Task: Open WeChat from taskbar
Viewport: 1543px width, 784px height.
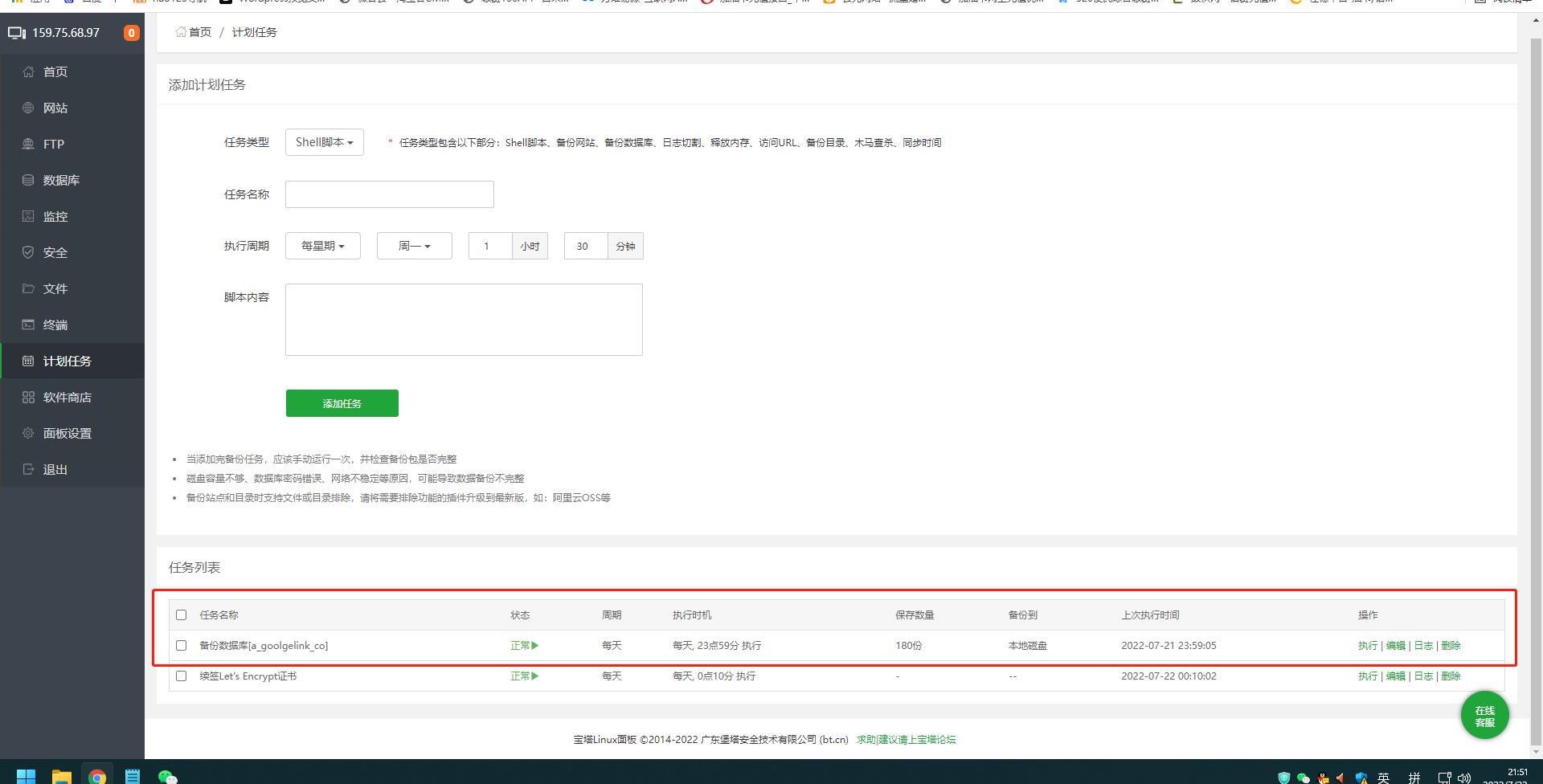Action: pos(167,776)
